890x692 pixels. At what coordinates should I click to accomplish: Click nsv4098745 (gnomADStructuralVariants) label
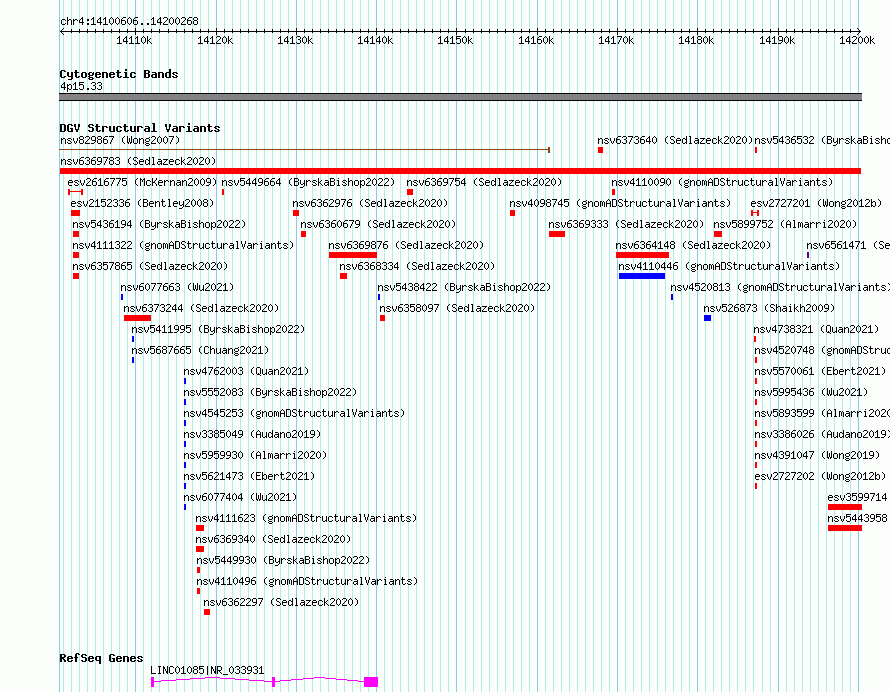(x=620, y=203)
